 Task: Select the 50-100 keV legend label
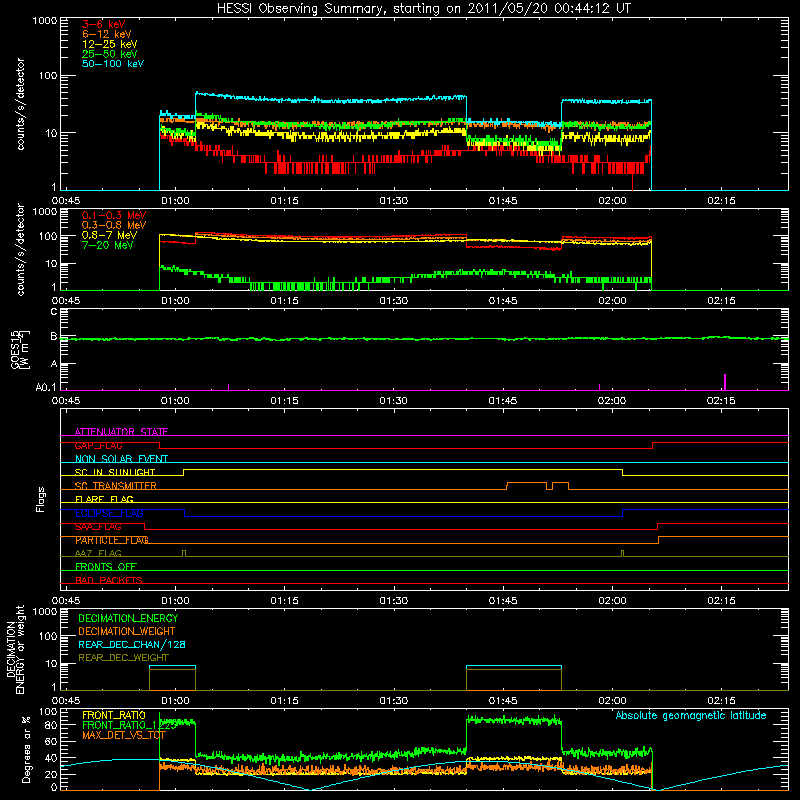(x=113, y=64)
